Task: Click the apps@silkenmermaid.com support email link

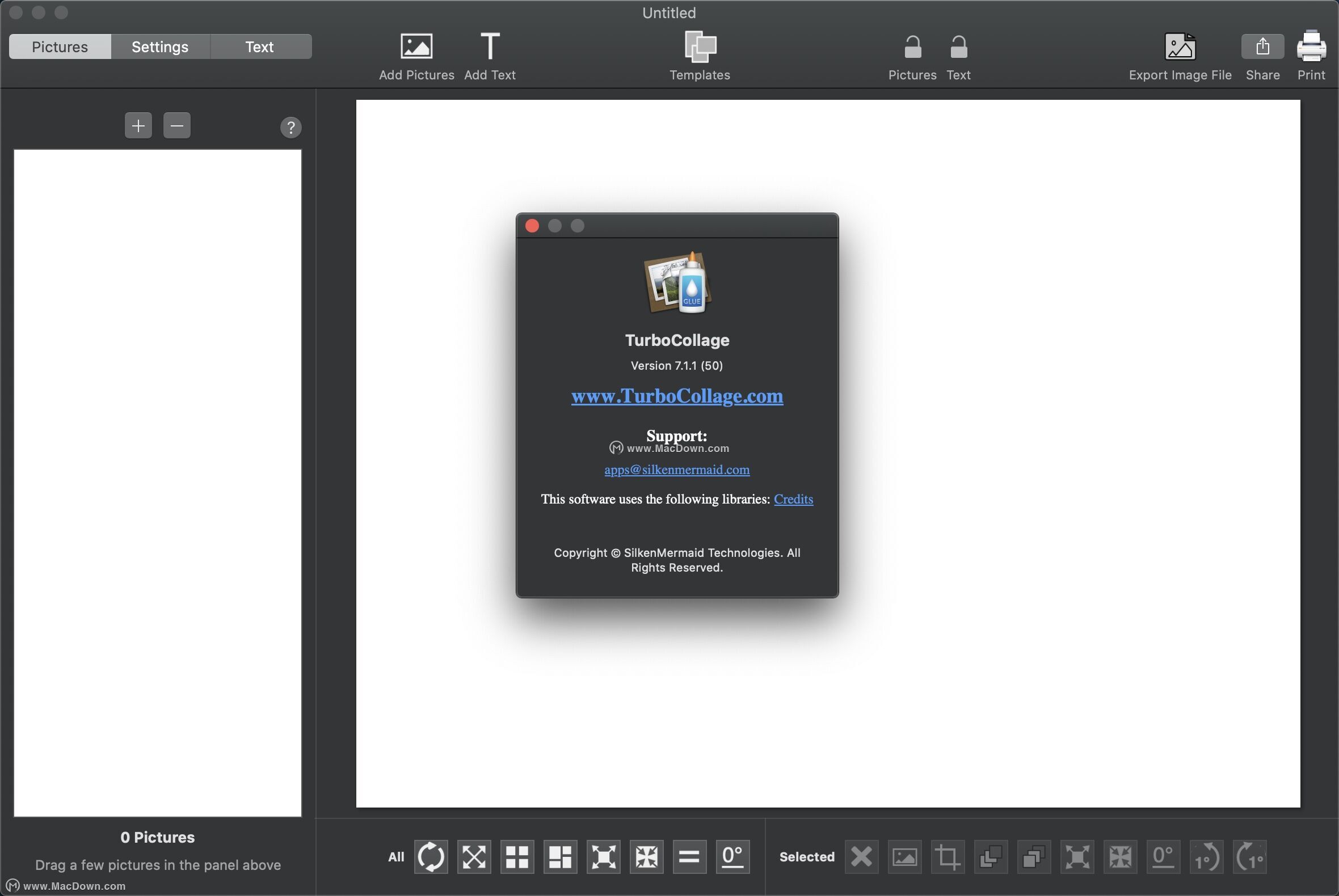Action: 677,470
